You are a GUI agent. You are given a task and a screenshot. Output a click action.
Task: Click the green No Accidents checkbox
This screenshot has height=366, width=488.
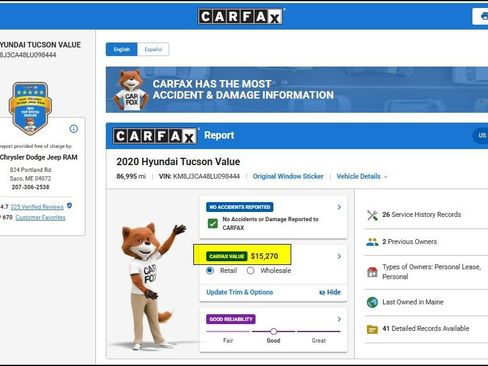click(212, 223)
